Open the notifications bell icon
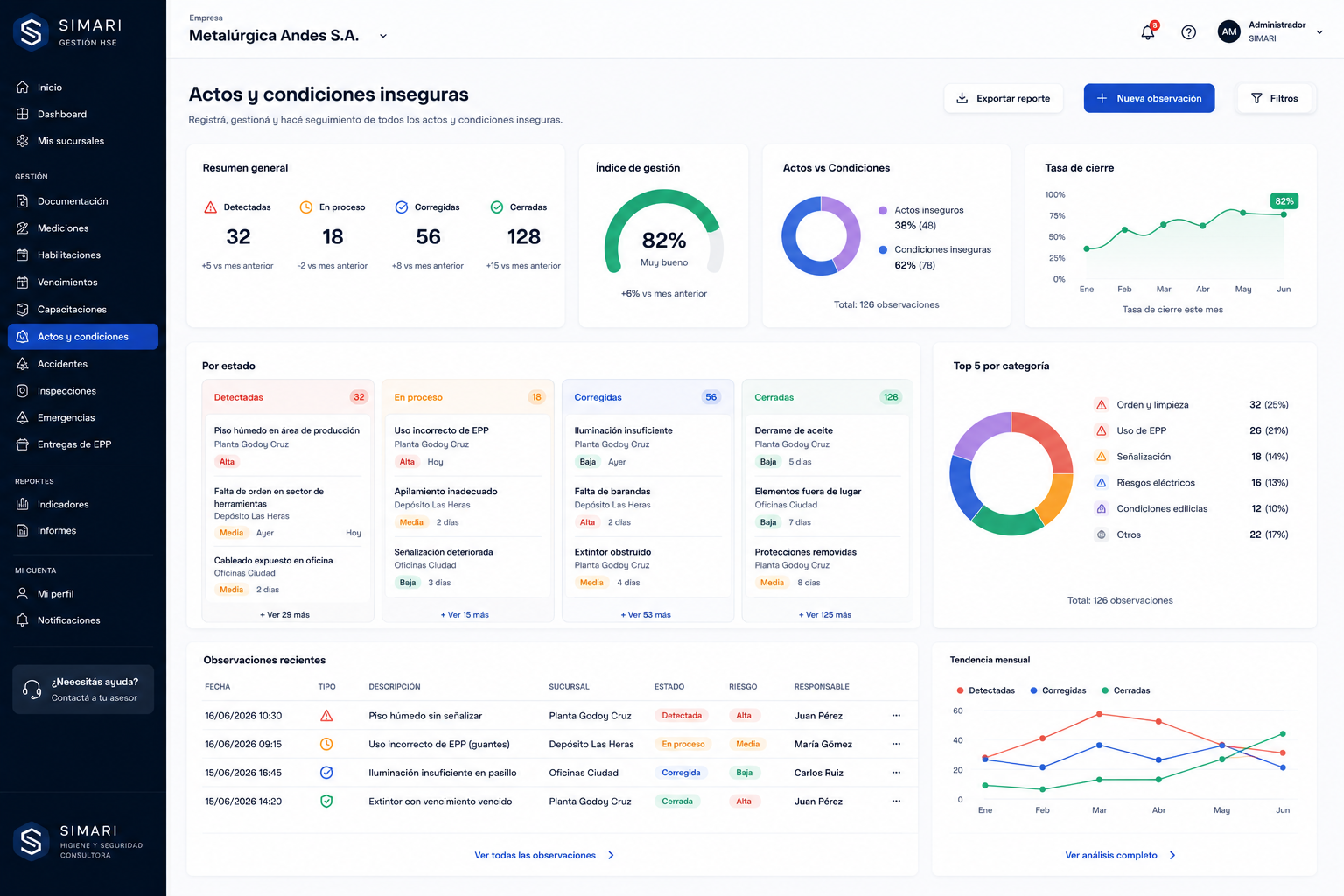 1148,32
